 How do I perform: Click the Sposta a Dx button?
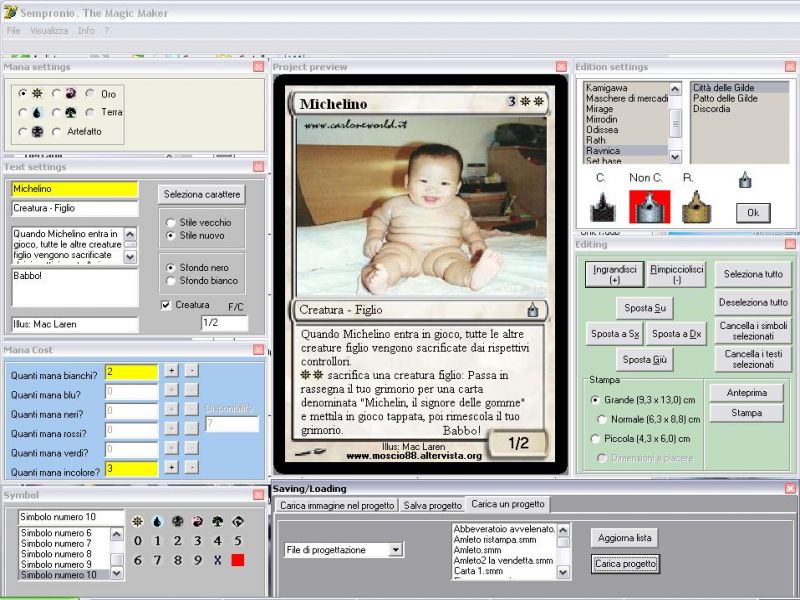coord(677,334)
